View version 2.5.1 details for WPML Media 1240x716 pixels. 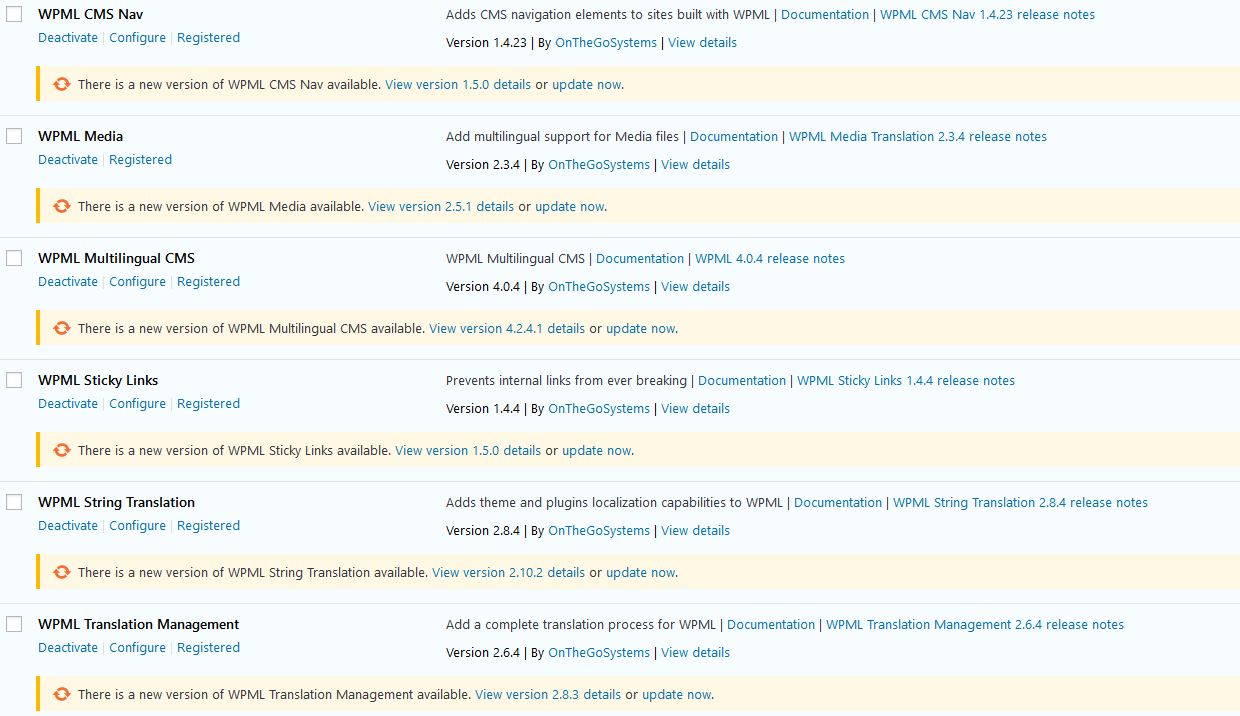[x=441, y=207]
